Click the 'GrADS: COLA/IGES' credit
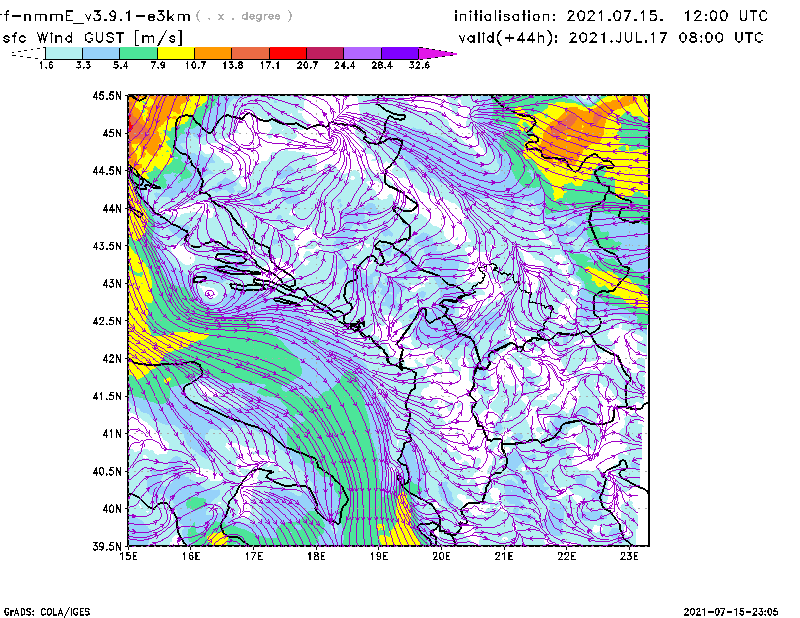This screenshot has width=800, height=618. 46,611
